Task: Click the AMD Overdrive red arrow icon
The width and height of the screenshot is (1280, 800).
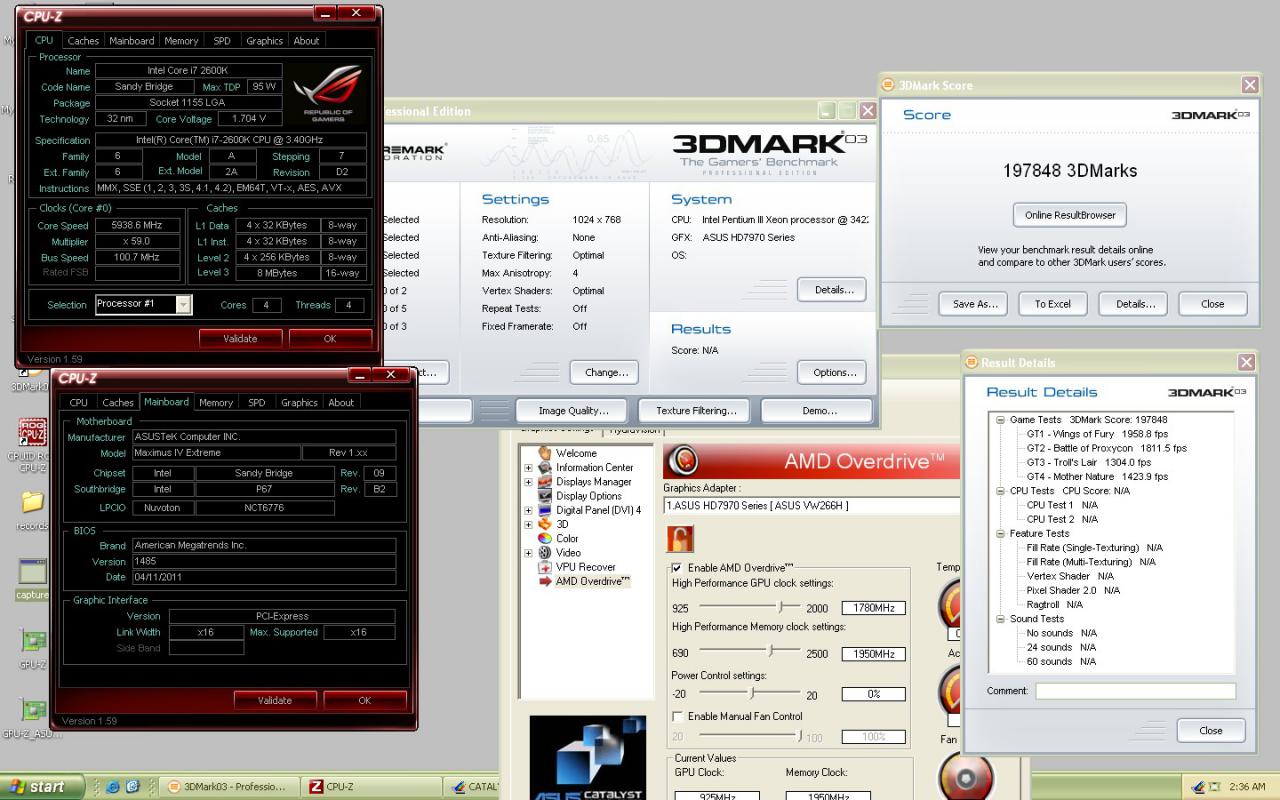Action: click(545, 581)
